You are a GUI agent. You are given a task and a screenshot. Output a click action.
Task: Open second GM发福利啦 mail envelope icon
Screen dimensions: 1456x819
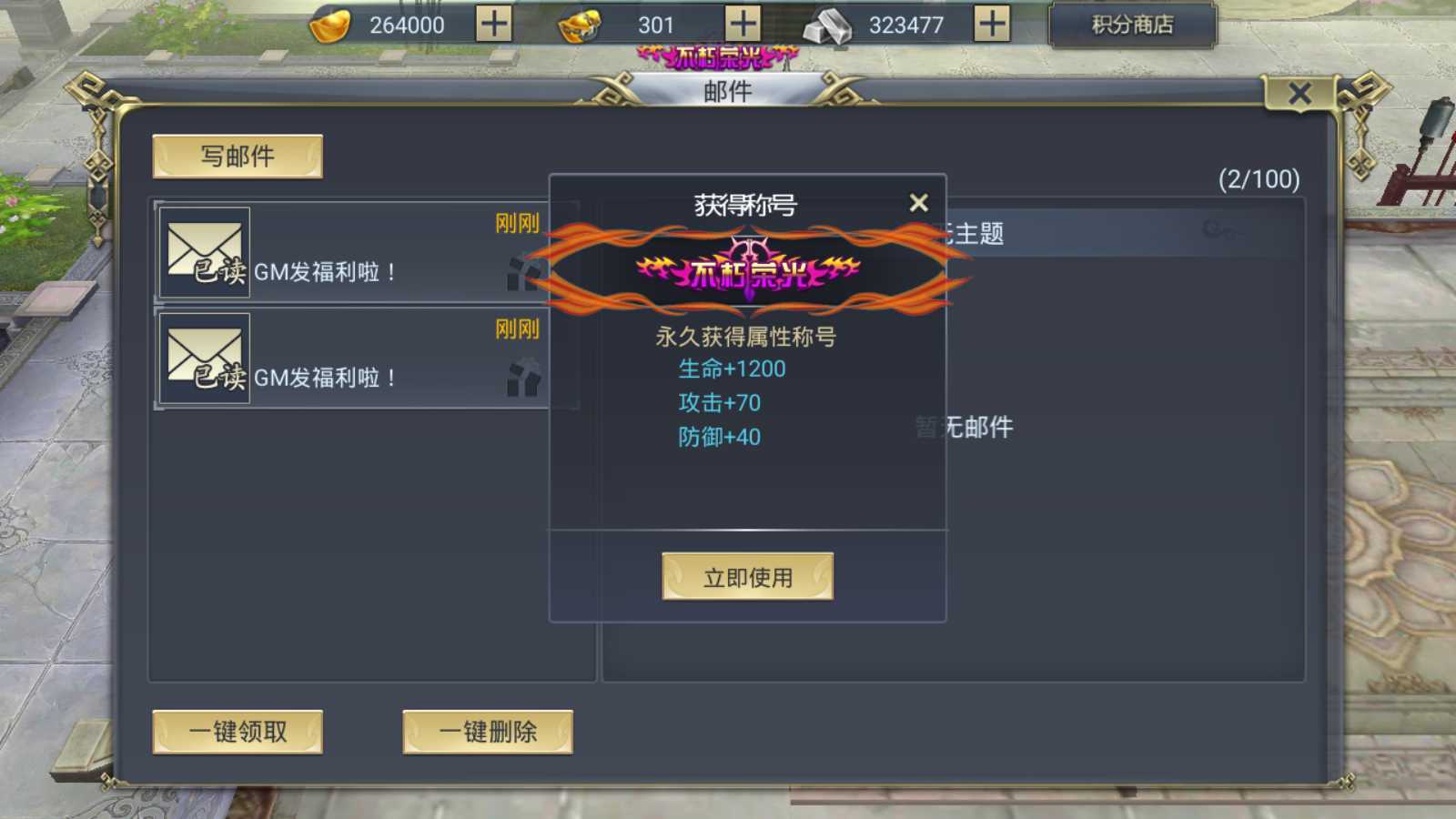point(205,358)
